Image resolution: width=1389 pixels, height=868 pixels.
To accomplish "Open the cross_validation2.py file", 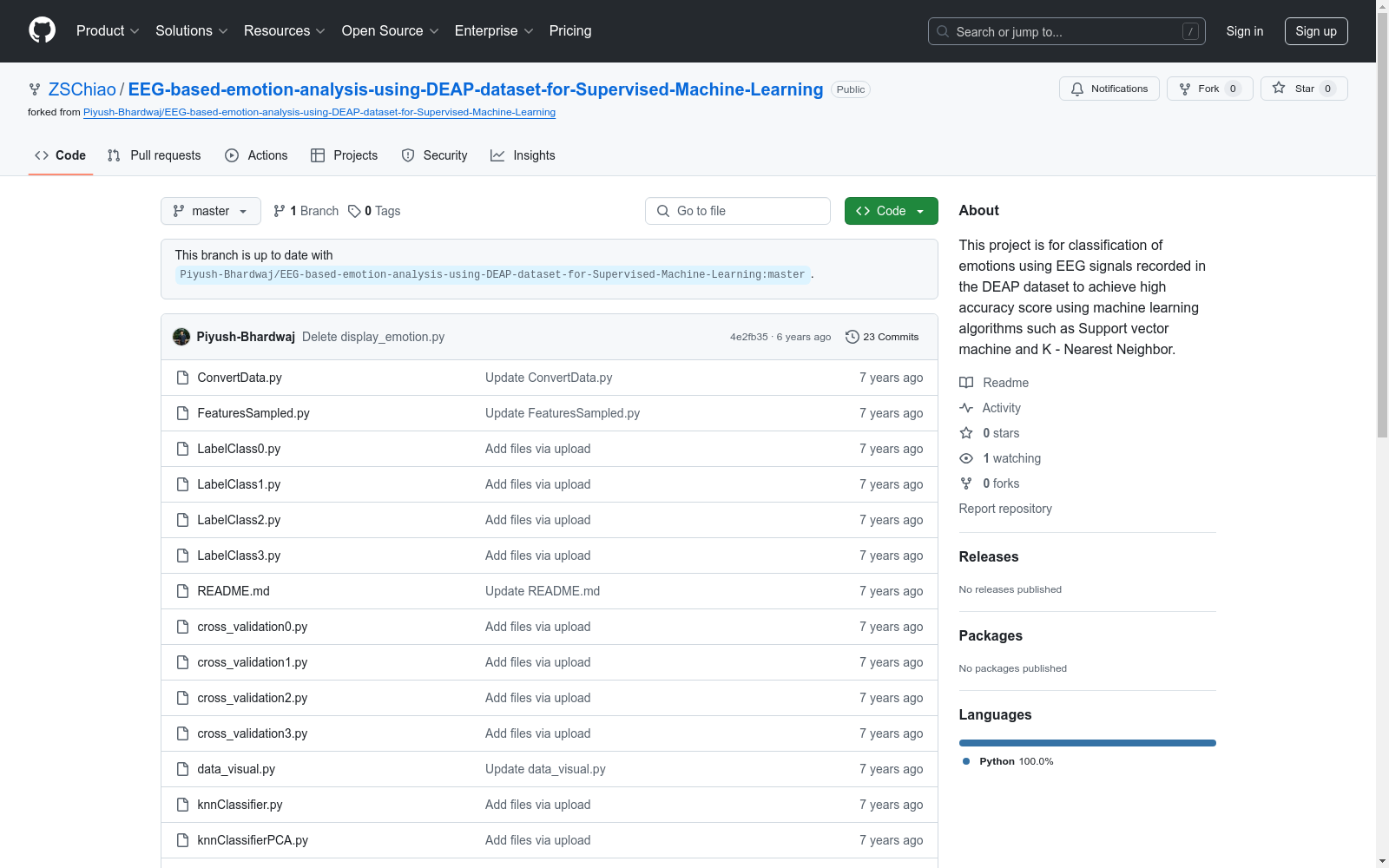I will [x=253, y=698].
